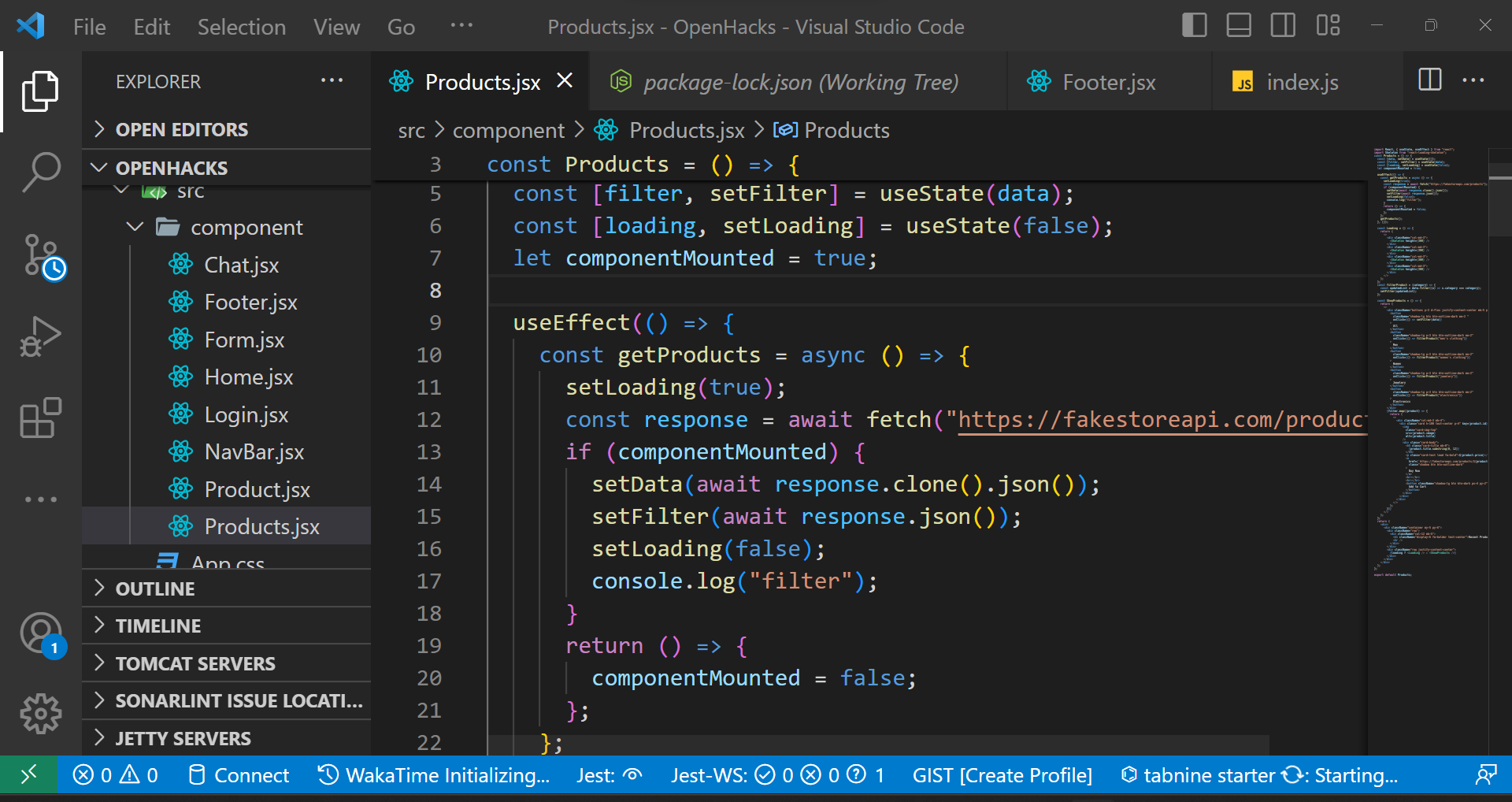This screenshot has height=802, width=1512.
Task: Open the Edit menu
Action: pyautogui.click(x=152, y=27)
